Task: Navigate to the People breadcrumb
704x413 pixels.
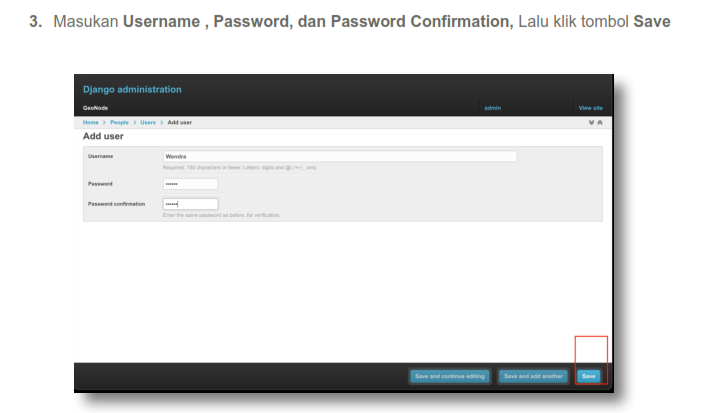Action: tap(119, 122)
